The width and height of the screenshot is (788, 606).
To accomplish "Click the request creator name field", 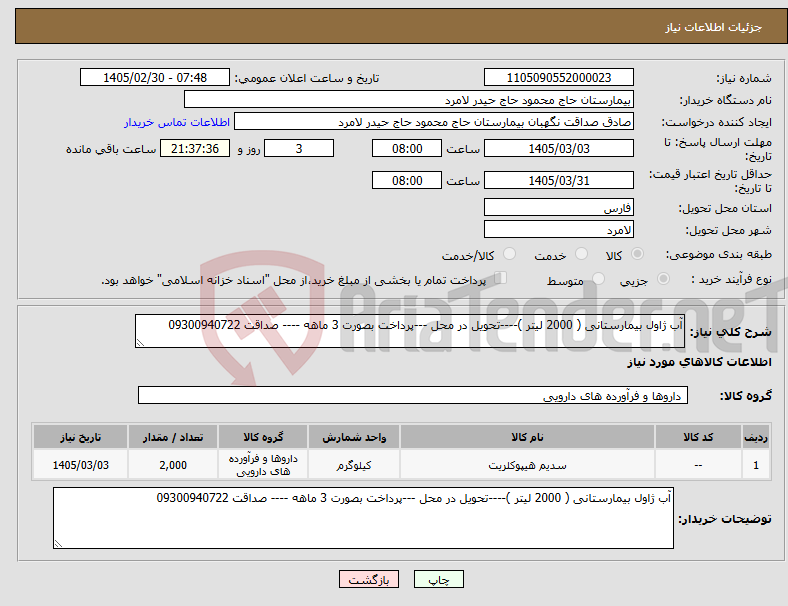I will pos(434,122).
